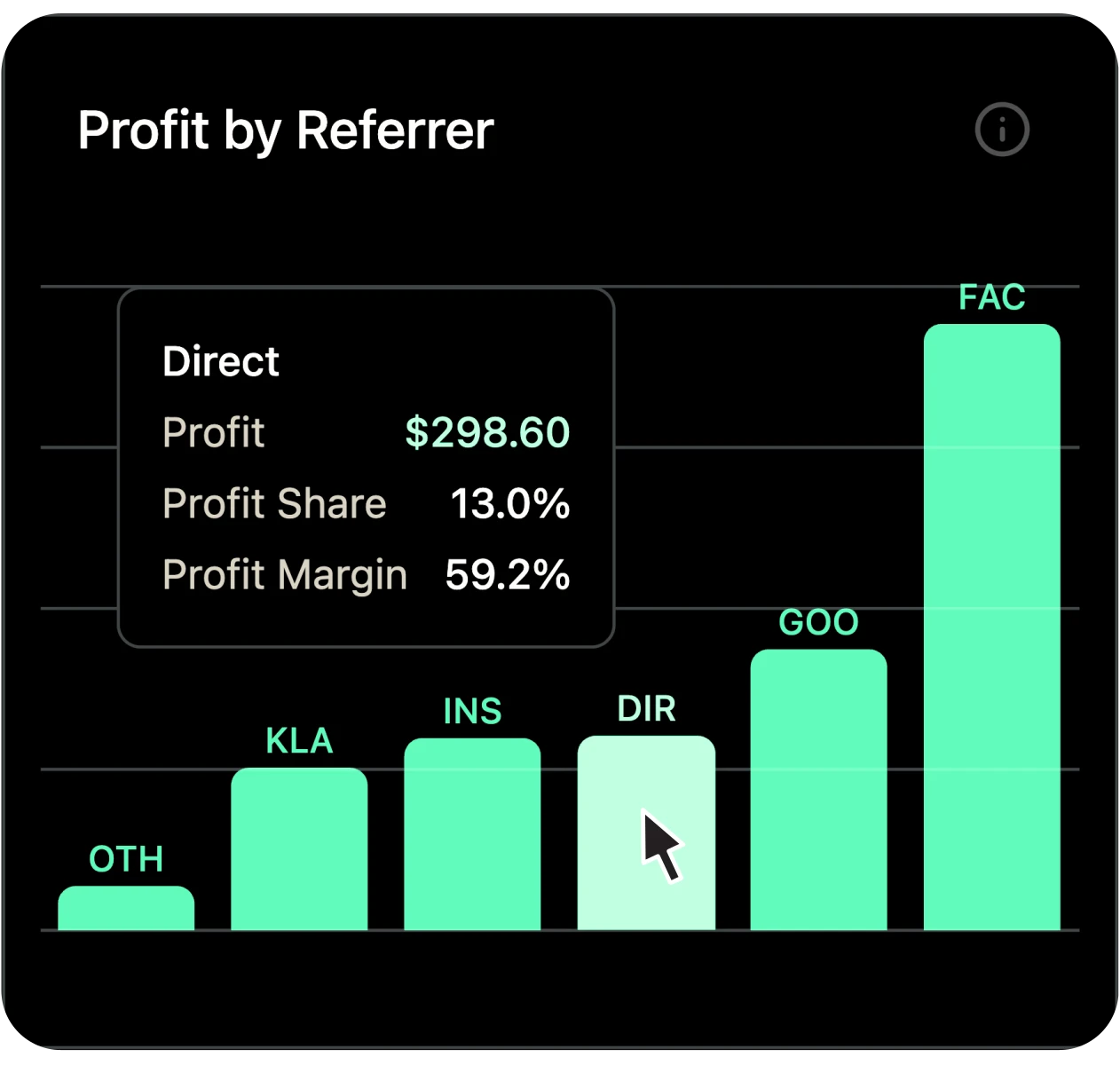Select the FAC bar in the chart
Image resolution: width=1120 pixels, height=1065 pixels.
pos(991,621)
